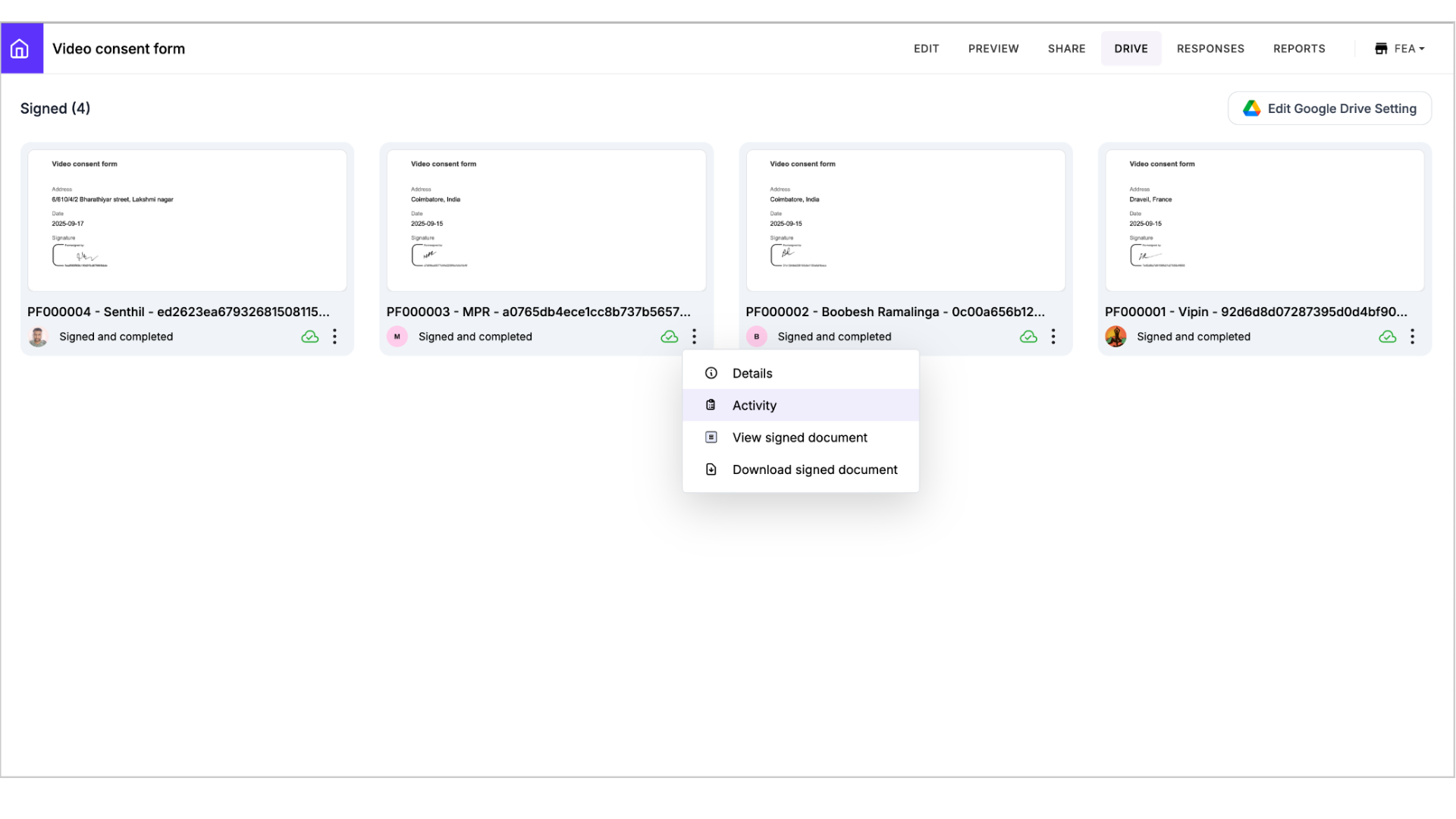Click Senthil's profile avatar
Viewport: 1456px width, 819px height.
tap(38, 337)
